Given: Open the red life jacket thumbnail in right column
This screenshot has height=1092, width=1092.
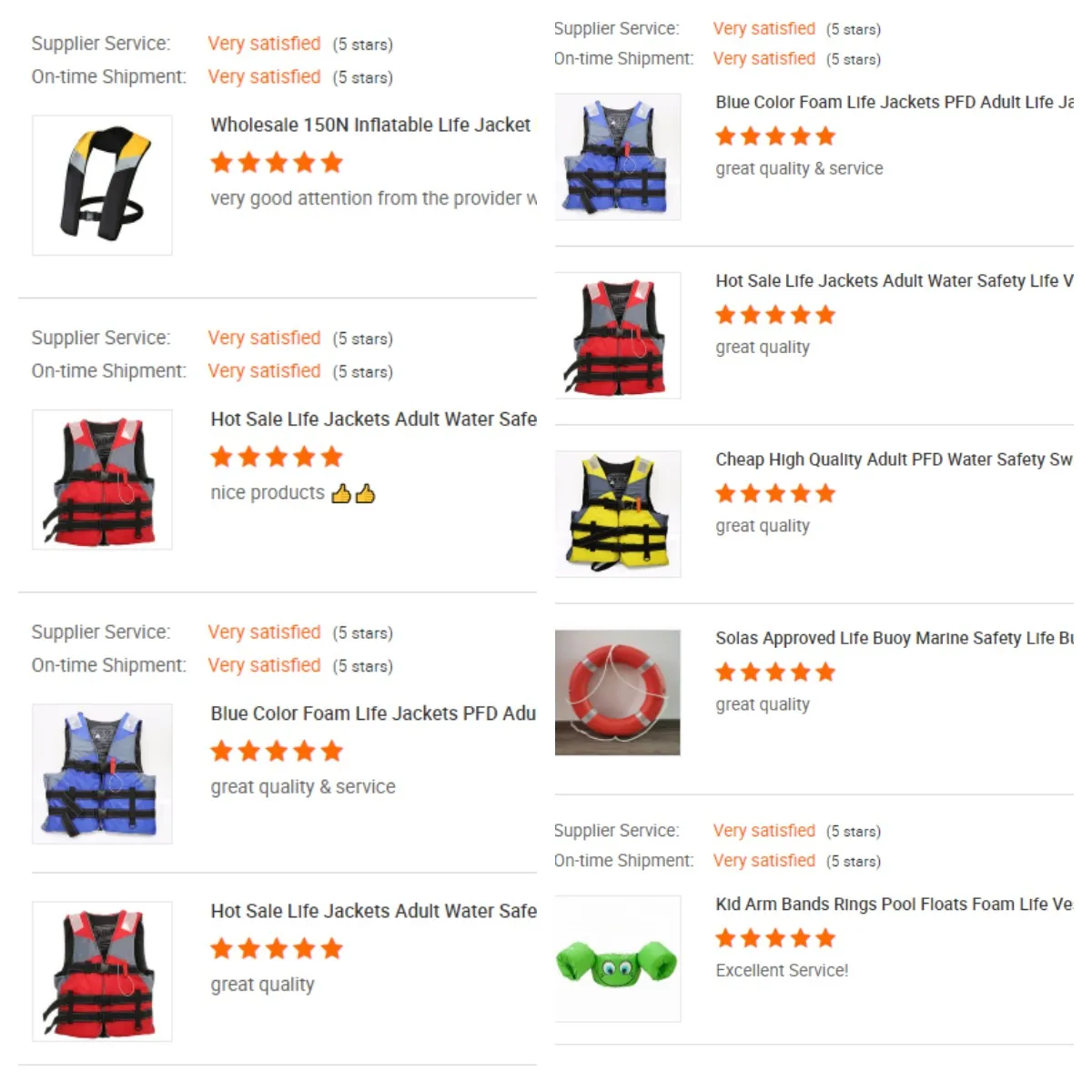Looking at the screenshot, I should coord(618,335).
